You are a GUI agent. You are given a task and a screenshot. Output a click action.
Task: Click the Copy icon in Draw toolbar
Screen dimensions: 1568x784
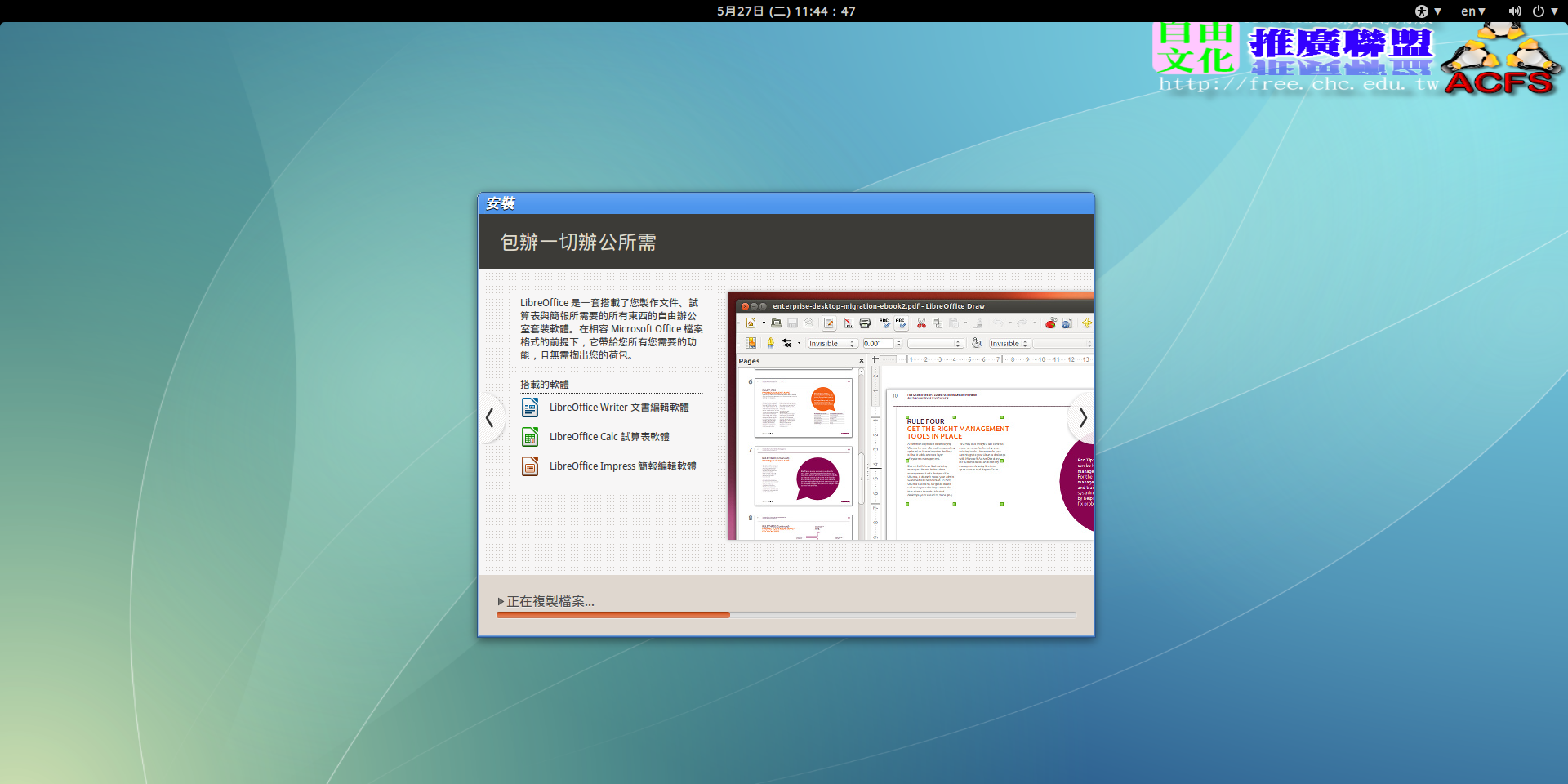tap(938, 323)
